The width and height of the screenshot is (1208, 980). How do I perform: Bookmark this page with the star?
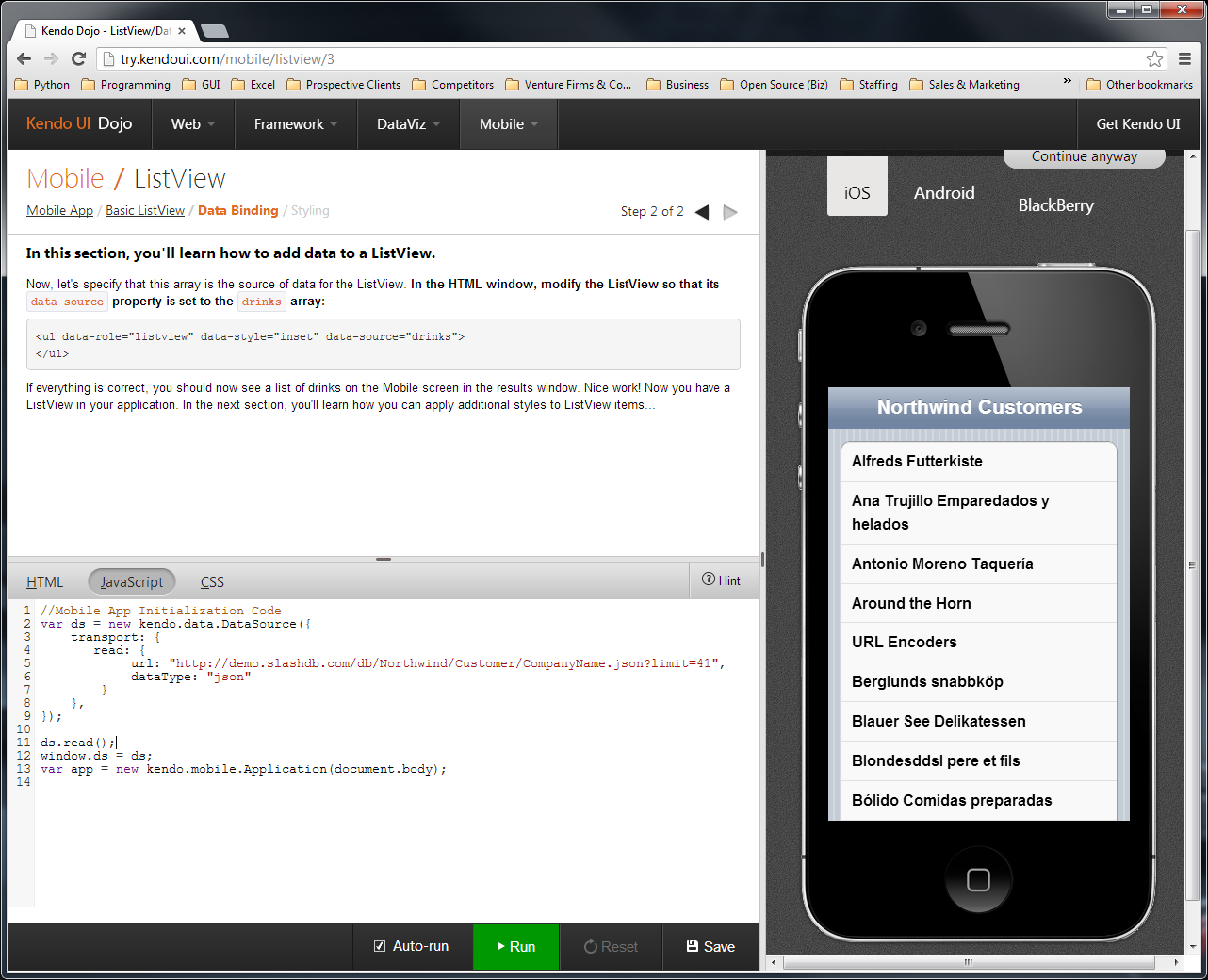point(1155,58)
